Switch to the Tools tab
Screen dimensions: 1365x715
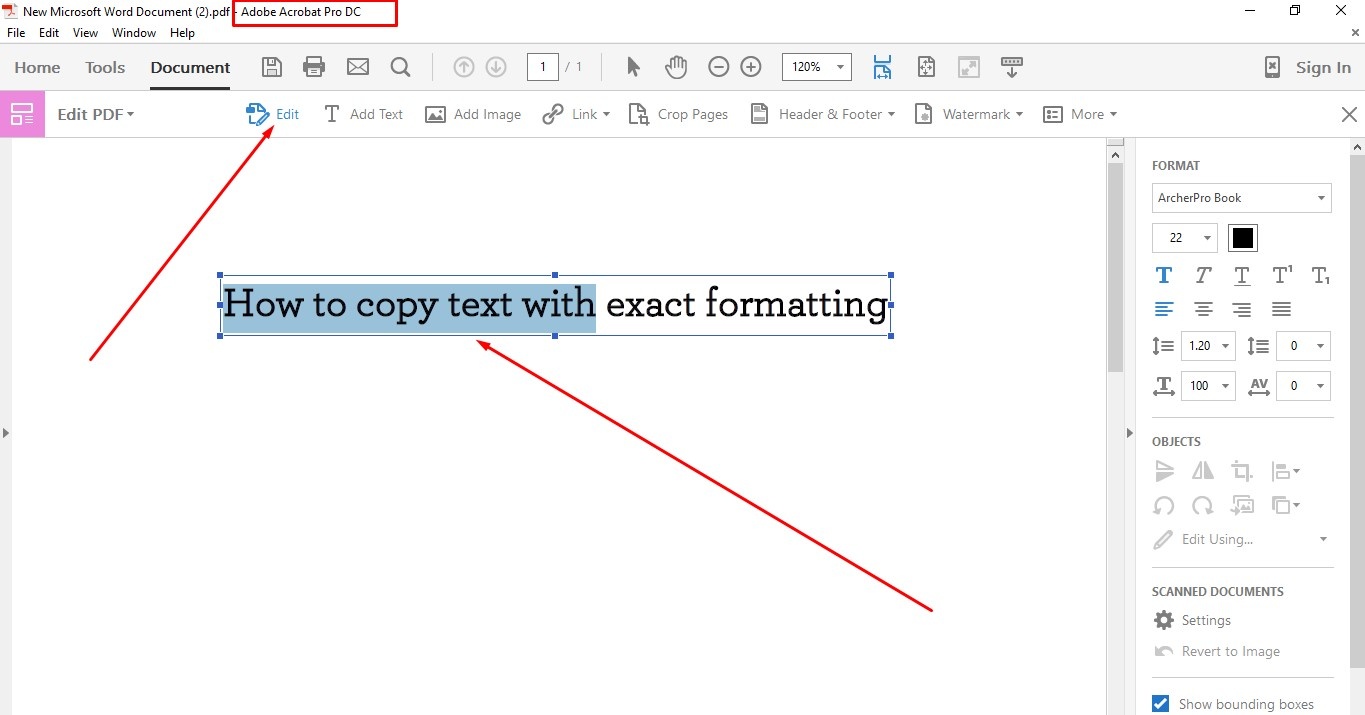(105, 67)
